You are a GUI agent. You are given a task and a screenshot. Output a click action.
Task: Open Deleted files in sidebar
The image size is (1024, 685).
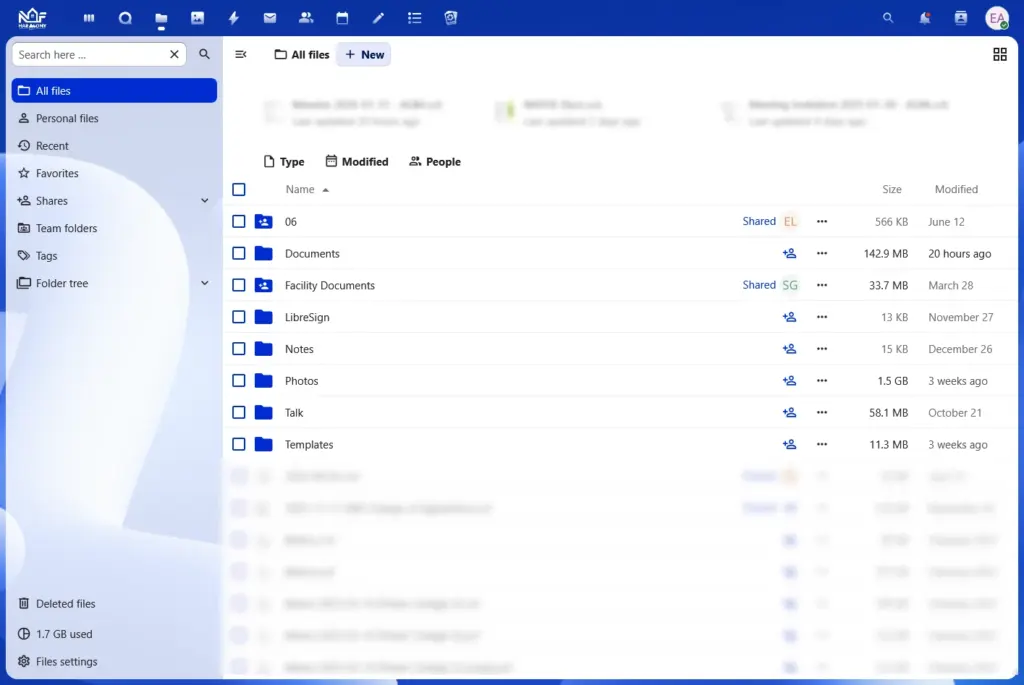point(65,604)
